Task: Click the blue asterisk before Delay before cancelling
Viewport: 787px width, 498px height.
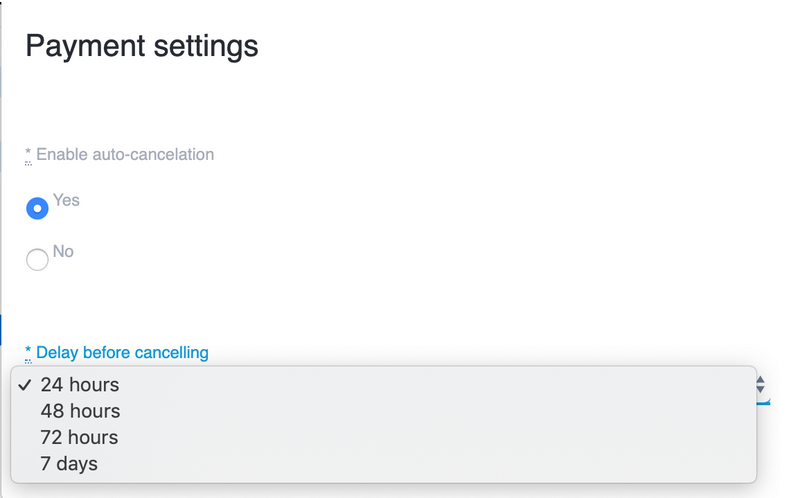Action: tap(28, 353)
